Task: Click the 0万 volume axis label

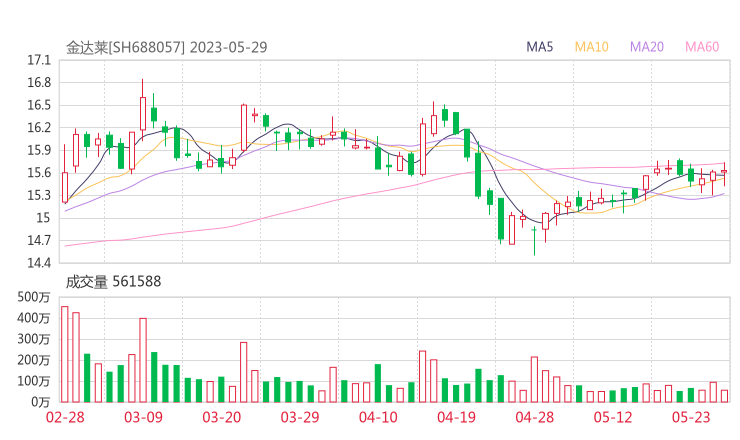Action: click(x=41, y=402)
